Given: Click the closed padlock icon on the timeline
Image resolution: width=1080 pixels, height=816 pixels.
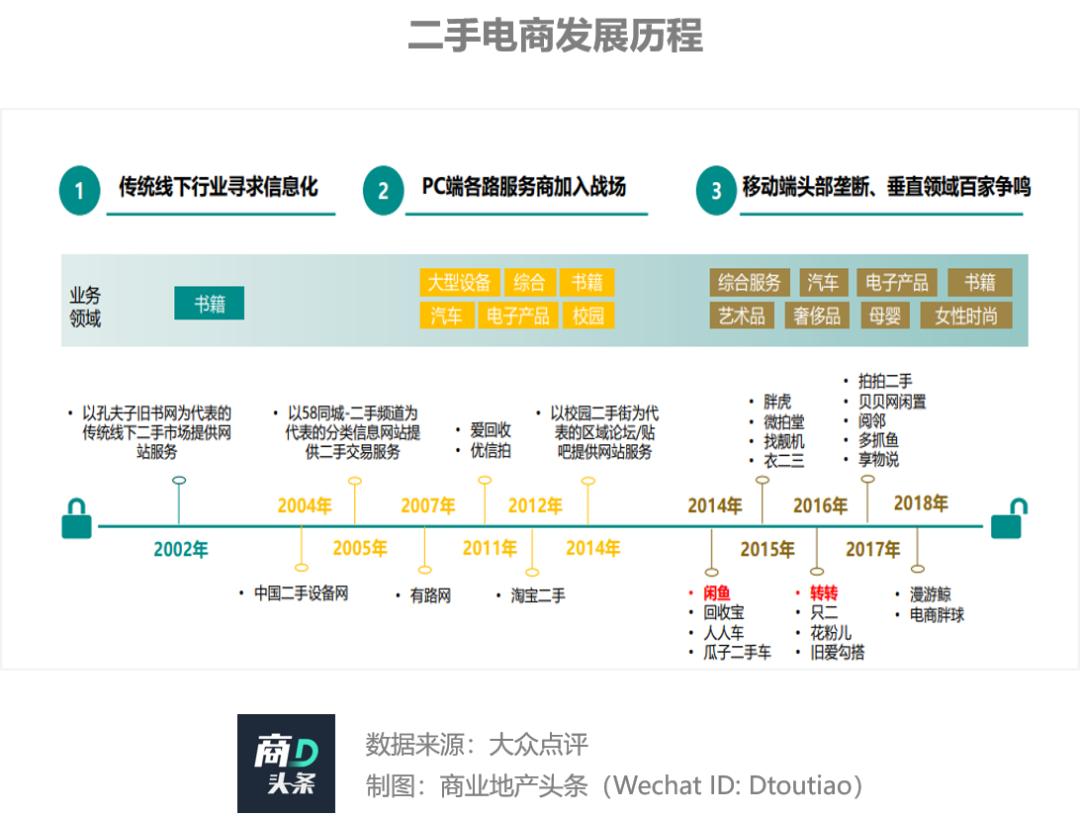Looking at the screenshot, I should (76, 519).
